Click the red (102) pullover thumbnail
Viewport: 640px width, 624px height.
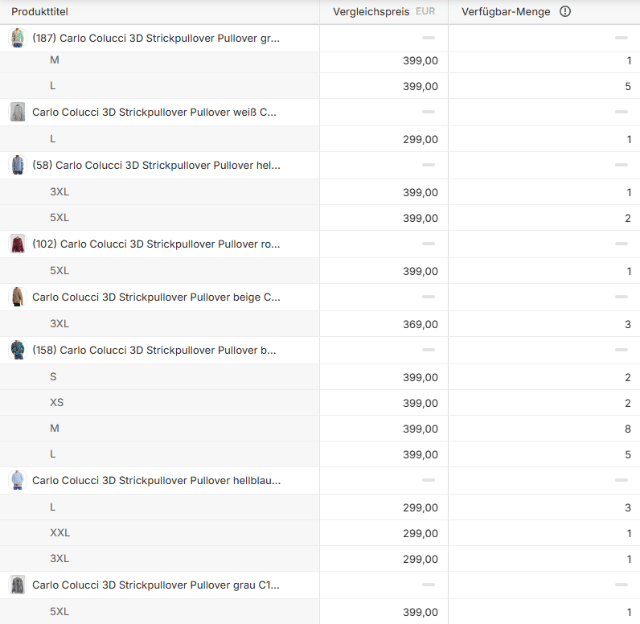point(17,244)
